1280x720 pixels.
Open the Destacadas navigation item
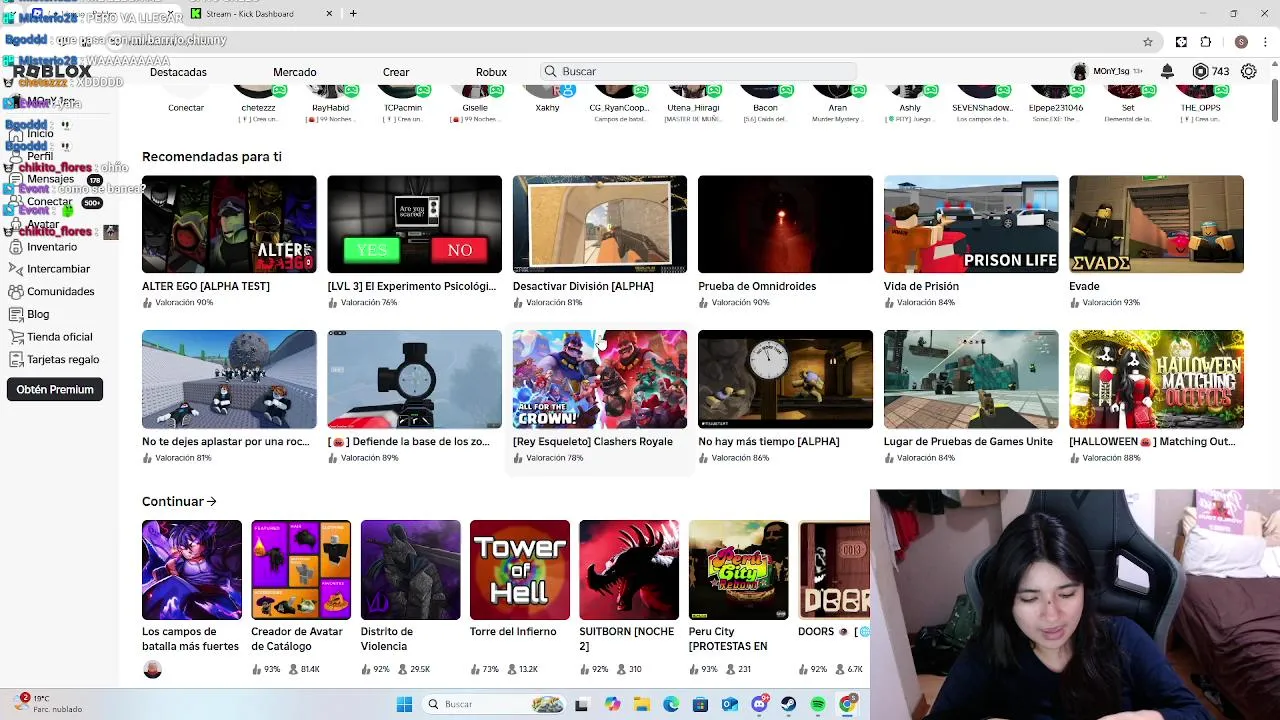coord(178,72)
